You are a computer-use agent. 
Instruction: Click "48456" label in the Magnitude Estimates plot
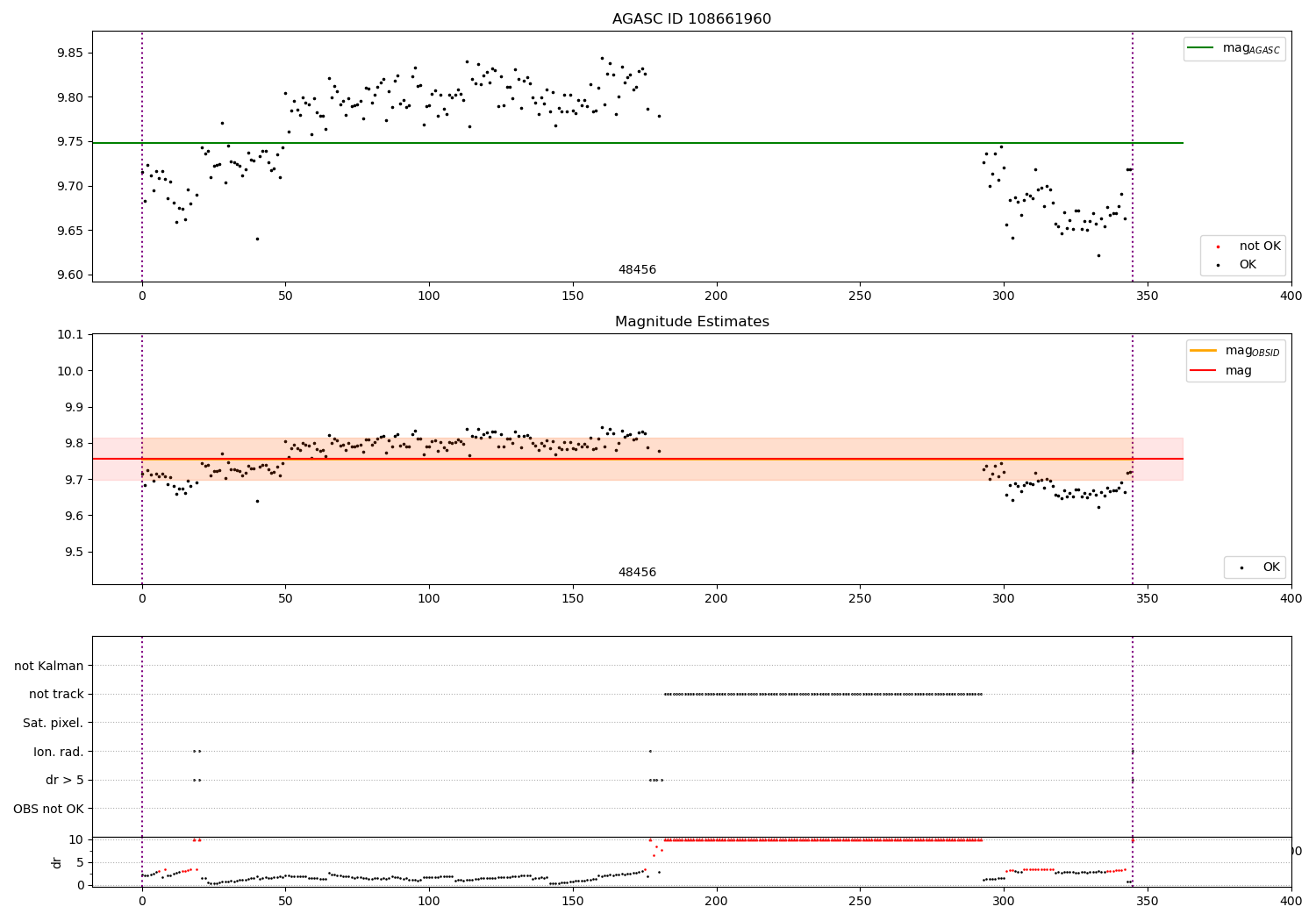(637, 573)
